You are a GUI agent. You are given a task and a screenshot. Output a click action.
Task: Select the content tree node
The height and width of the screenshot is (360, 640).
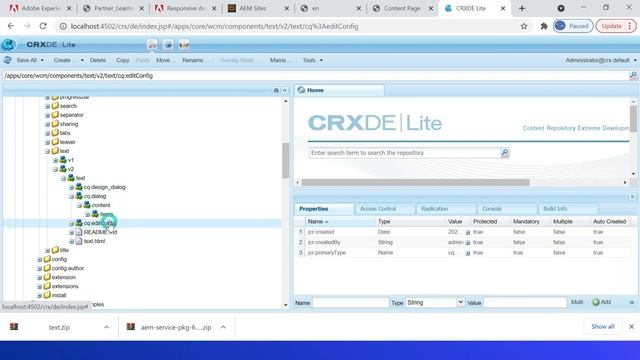[x=101, y=205]
